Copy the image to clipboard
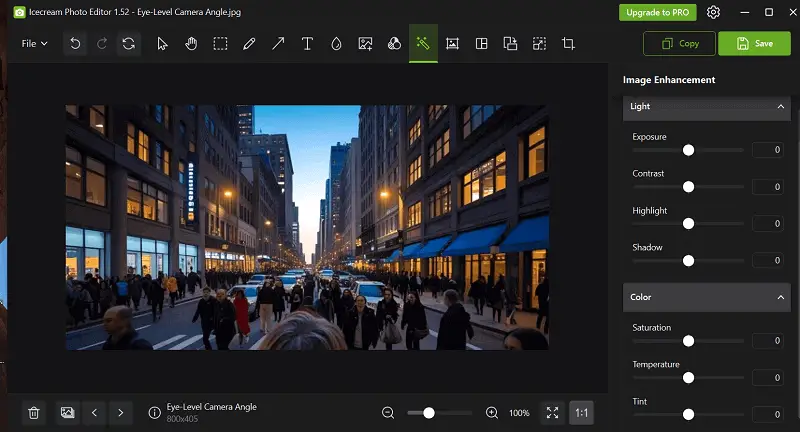This screenshot has height=432, width=800. [680, 44]
